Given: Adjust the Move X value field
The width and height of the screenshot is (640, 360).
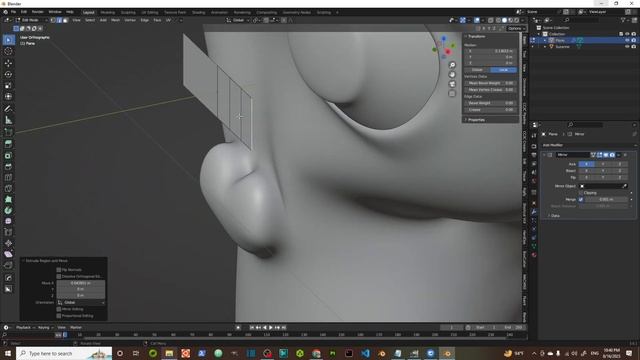Looking at the screenshot, I should coord(81,283).
